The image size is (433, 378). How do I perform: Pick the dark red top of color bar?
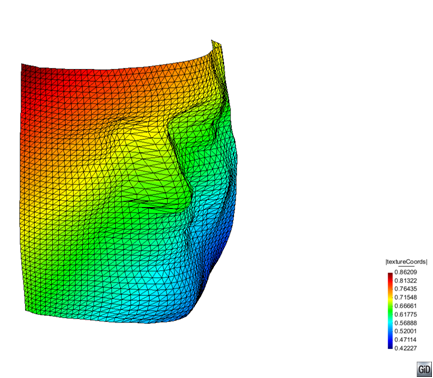click(x=390, y=276)
